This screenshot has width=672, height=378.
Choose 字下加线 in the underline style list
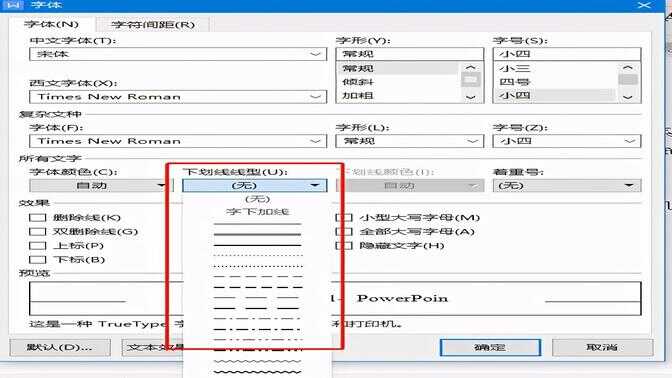pos(257,212)
